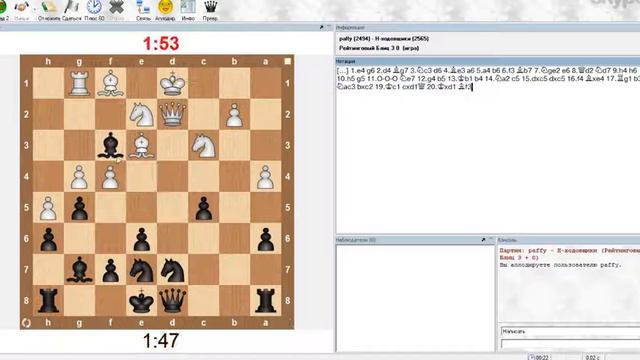Select the white pawn on b2

tap(234, 114)
